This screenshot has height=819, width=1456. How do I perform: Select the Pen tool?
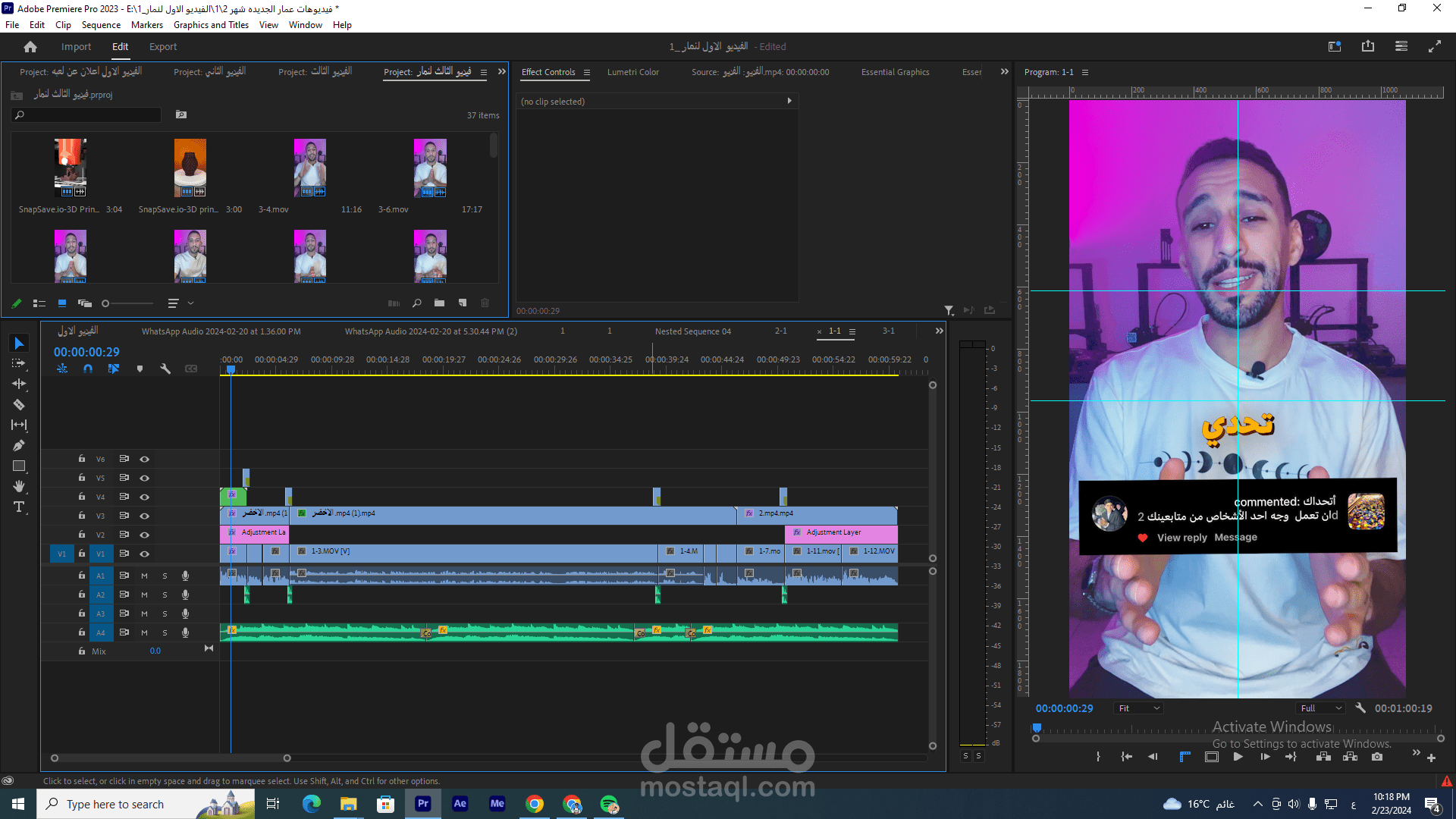click(19, 445)
